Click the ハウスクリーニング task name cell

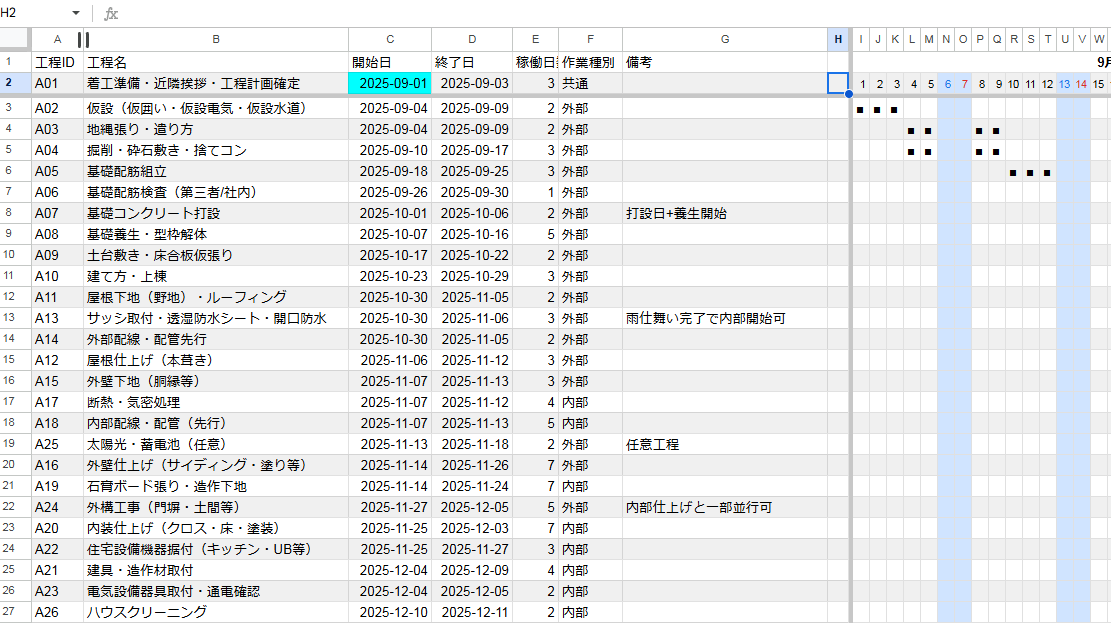coord(216,612)
